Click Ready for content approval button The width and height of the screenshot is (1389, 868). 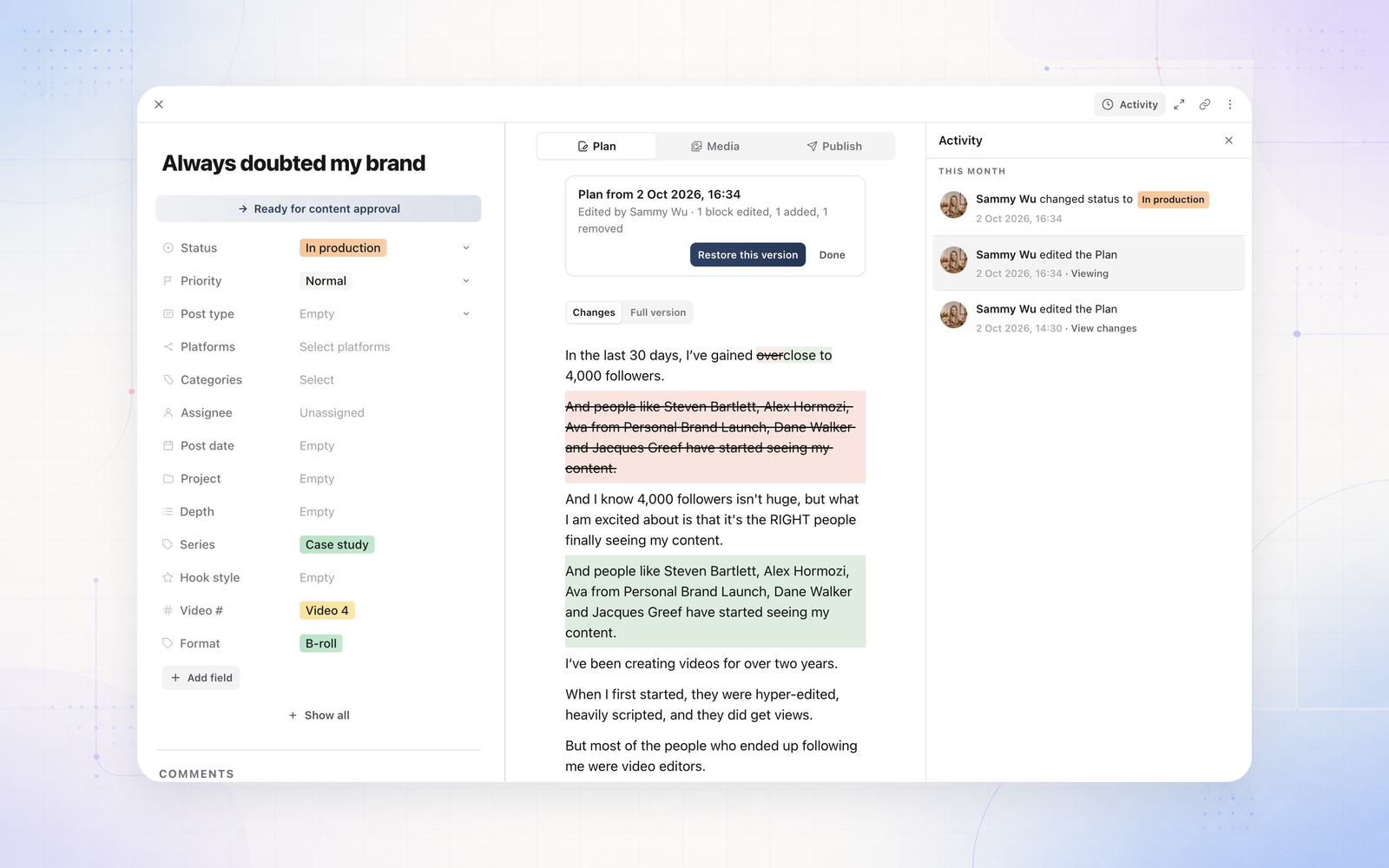pyautogui.click(x=319, y=209)
